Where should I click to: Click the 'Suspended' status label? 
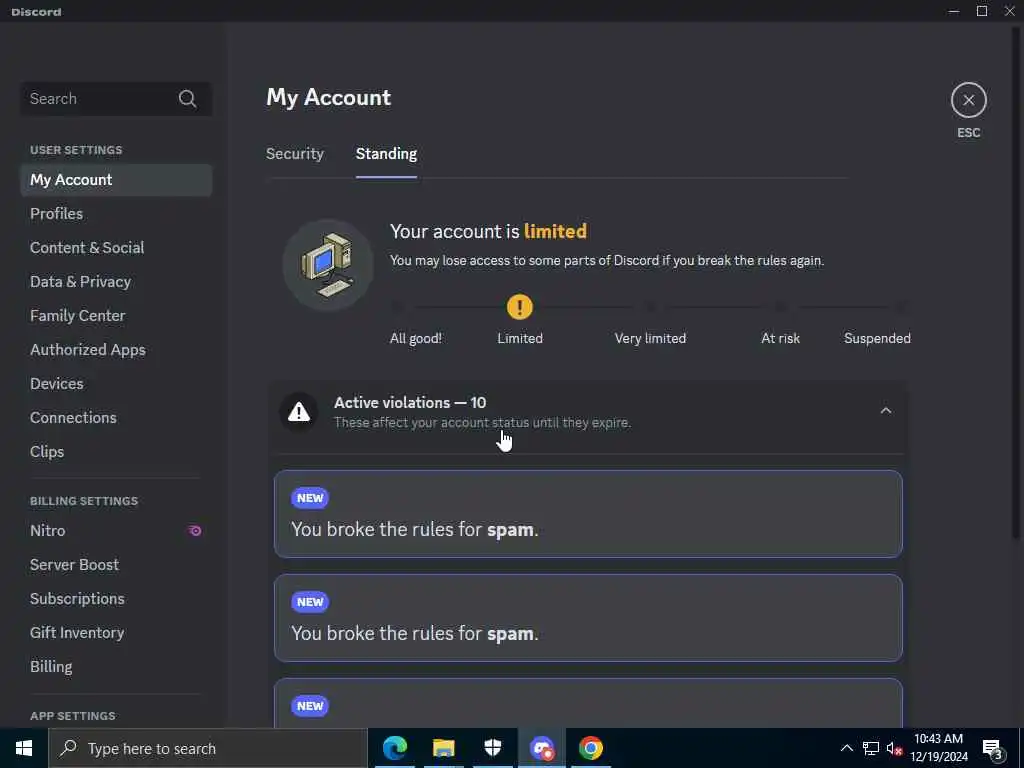click(877, 338)
